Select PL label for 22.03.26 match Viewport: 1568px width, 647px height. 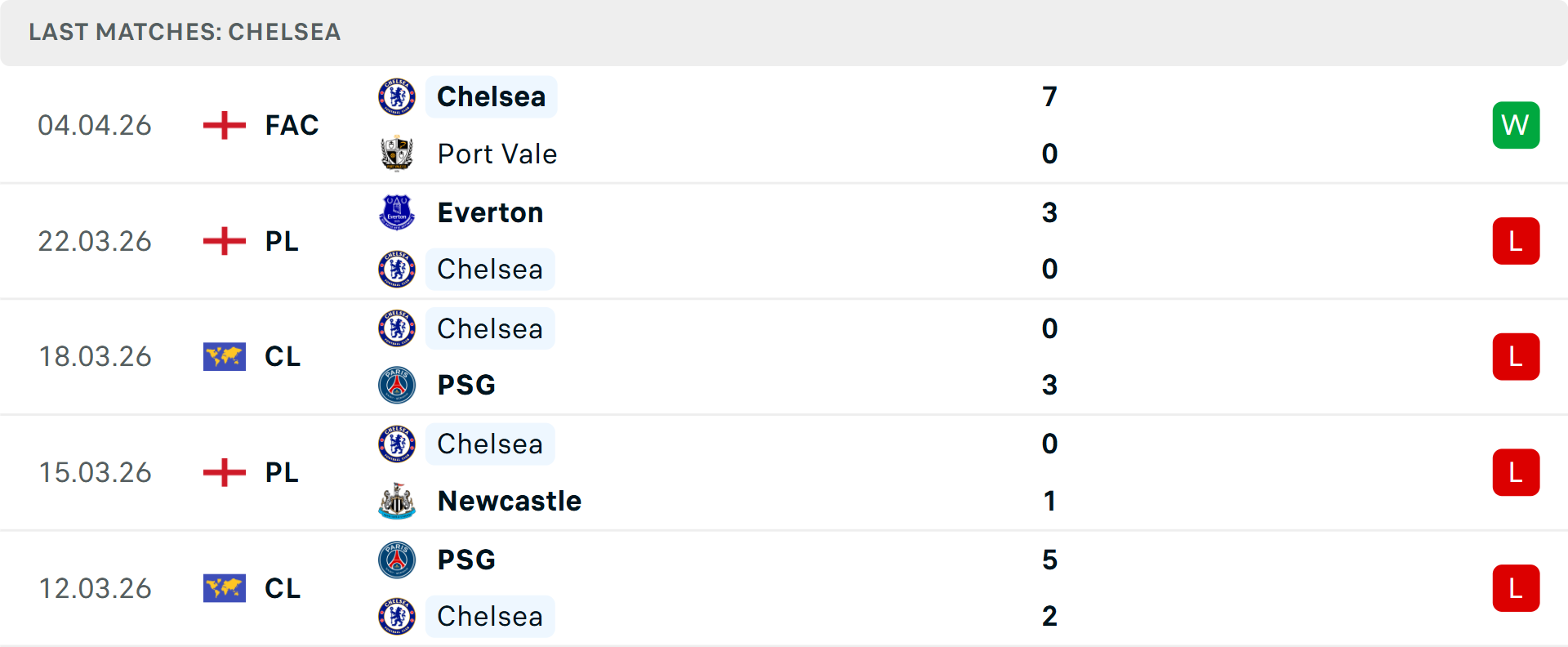282,242
